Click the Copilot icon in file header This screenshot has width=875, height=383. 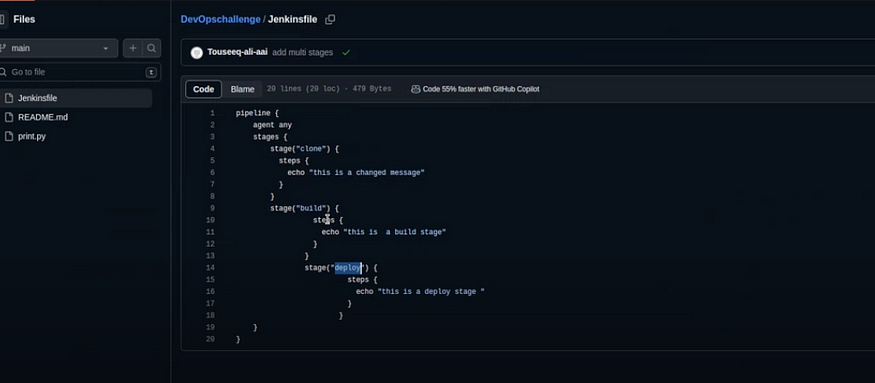pyautogui.click(x=415, y=89)
